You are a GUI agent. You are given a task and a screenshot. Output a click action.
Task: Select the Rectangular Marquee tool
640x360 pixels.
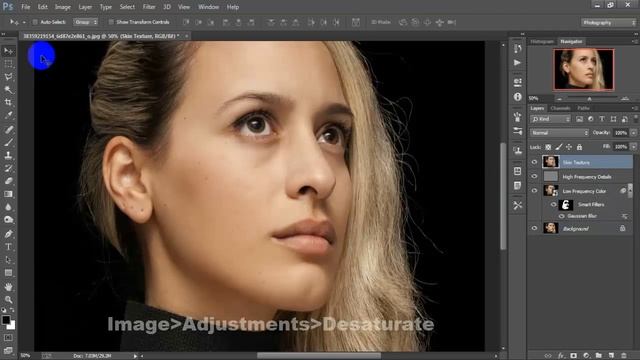8,64
